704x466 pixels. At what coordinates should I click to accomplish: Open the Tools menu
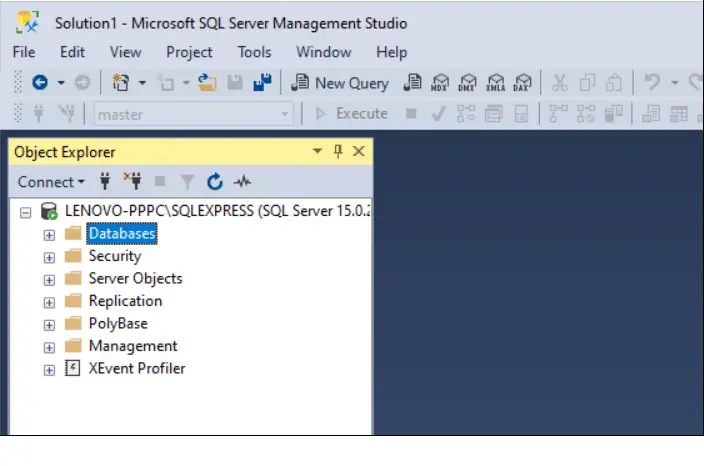[254, 52]
